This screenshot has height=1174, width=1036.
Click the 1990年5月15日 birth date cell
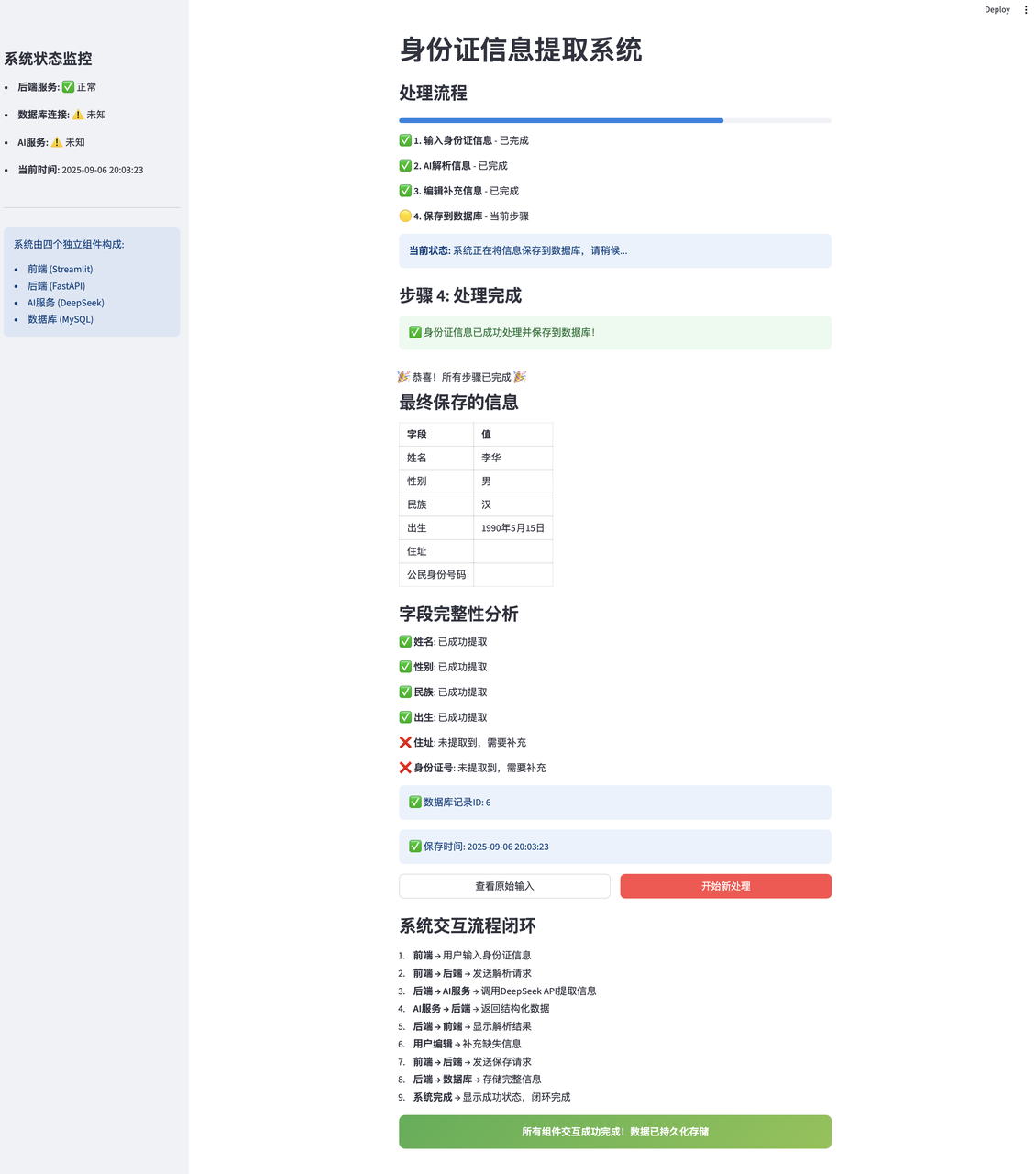[513, 528]
